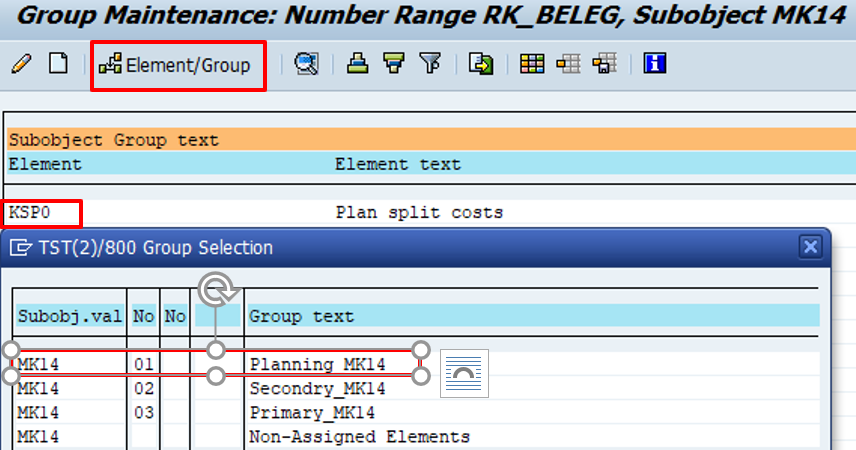Image resolution: width=856 pixels, height=450 pixels.
Task: Click the colored grid layout icon
Action: (532, 65)
